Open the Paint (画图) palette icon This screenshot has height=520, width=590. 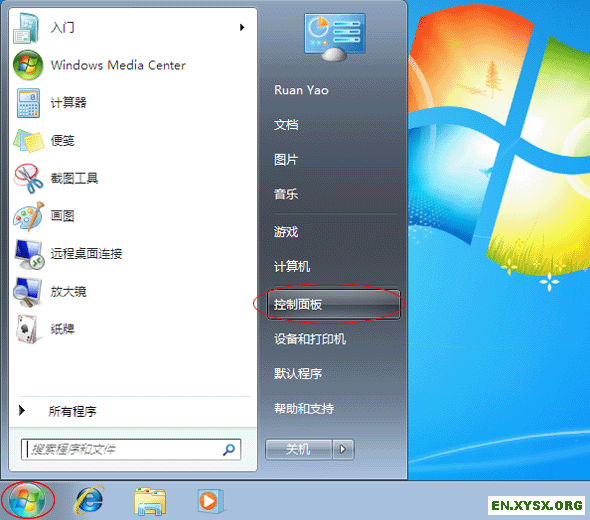[29, 216]
